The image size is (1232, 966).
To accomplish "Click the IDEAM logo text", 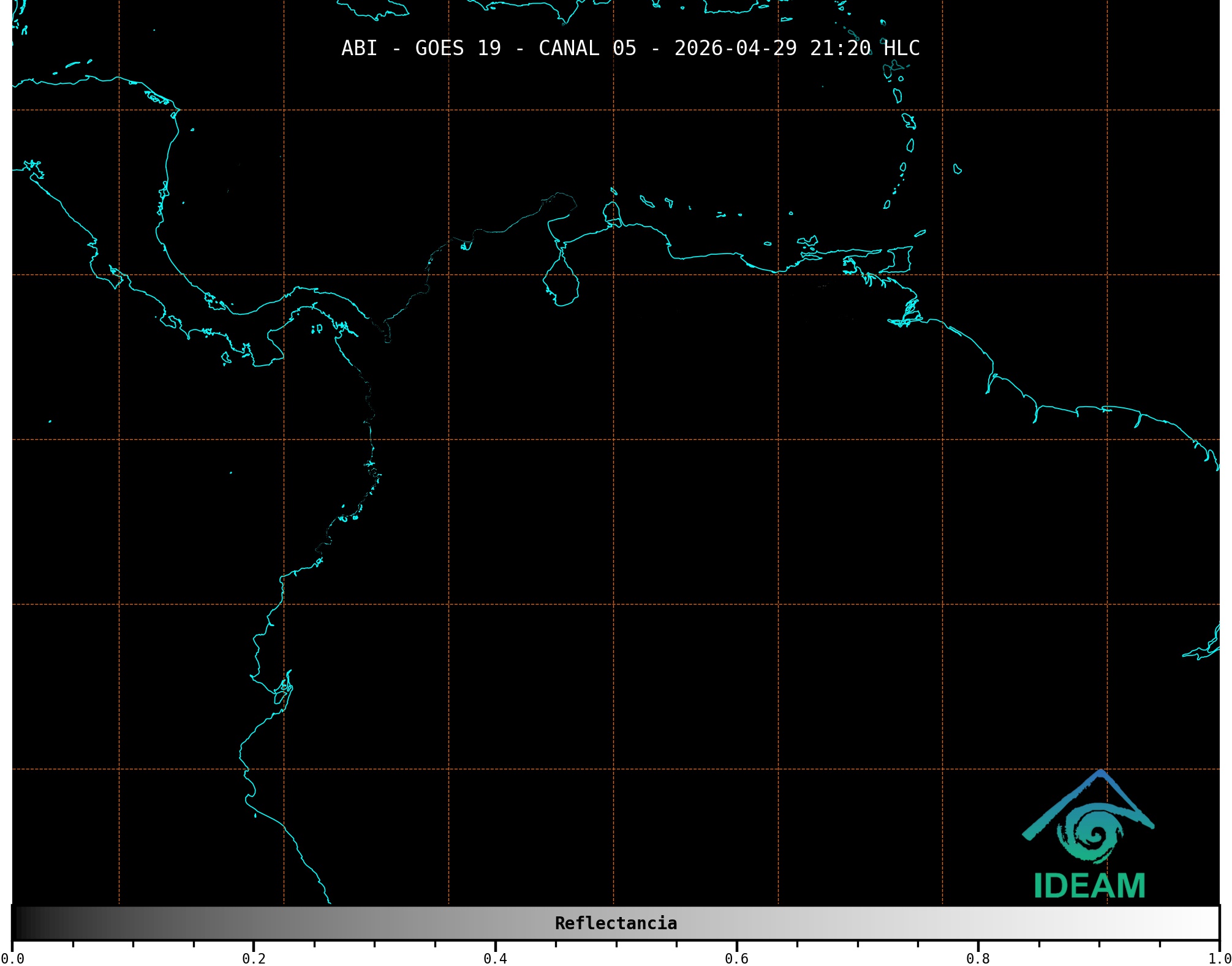I will (1089, 886).
